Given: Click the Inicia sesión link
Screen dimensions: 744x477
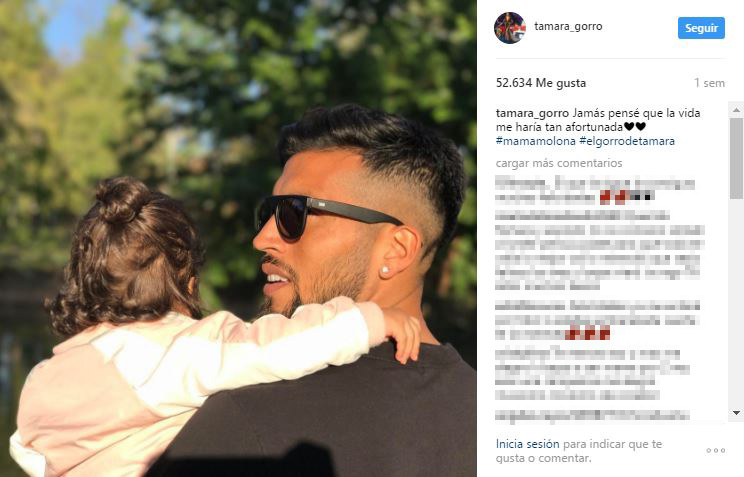Looking at the screenshot, I should [528, 444].
